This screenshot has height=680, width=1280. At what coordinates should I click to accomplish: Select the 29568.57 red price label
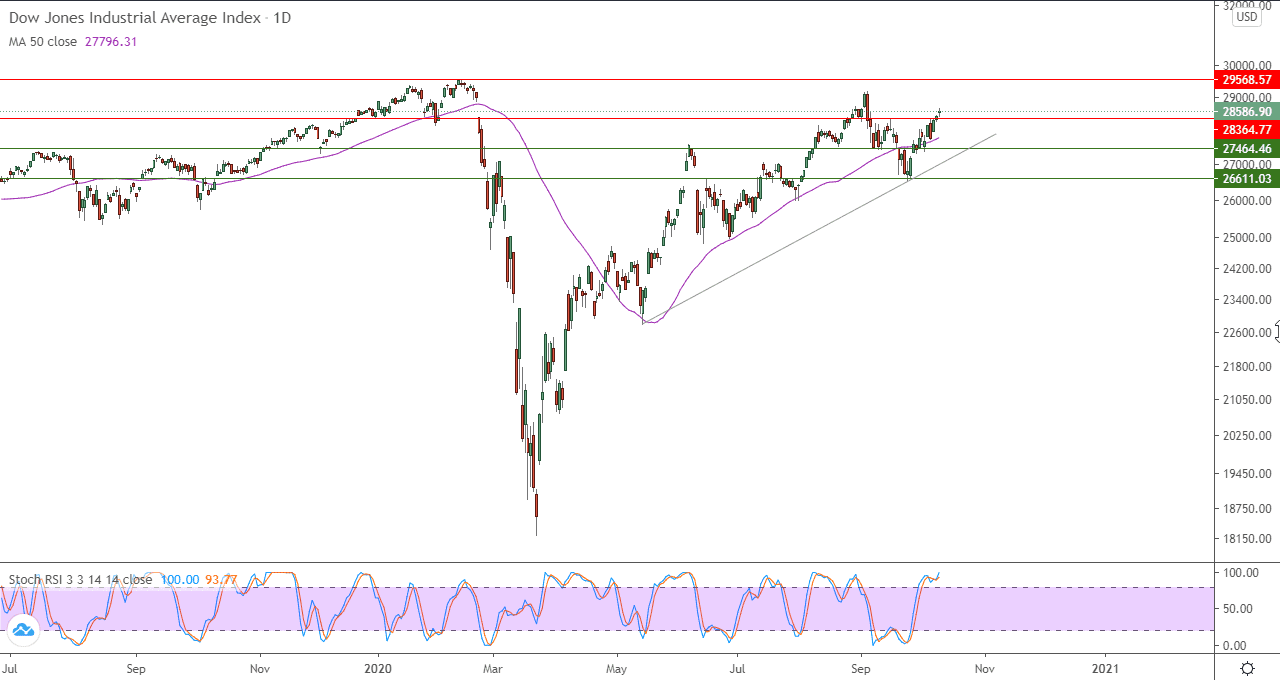coord(1246,79)
